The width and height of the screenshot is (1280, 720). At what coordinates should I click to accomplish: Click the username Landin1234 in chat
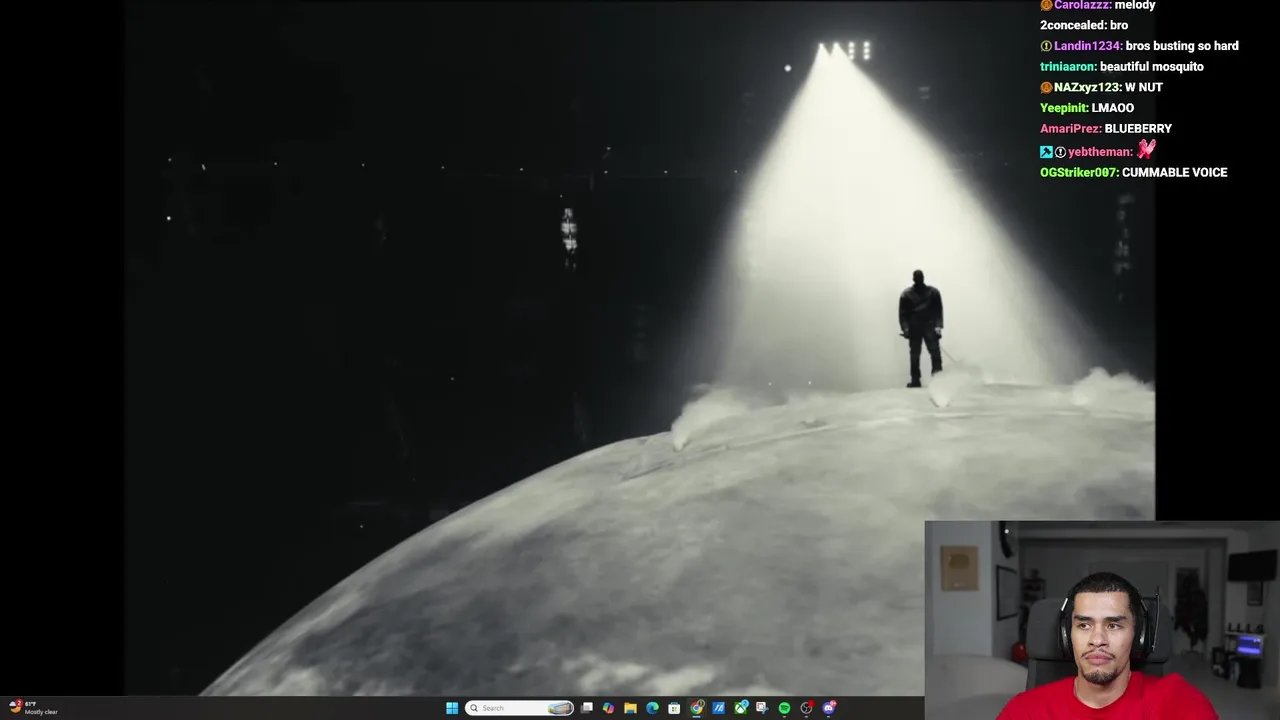tap(1087, 46)
